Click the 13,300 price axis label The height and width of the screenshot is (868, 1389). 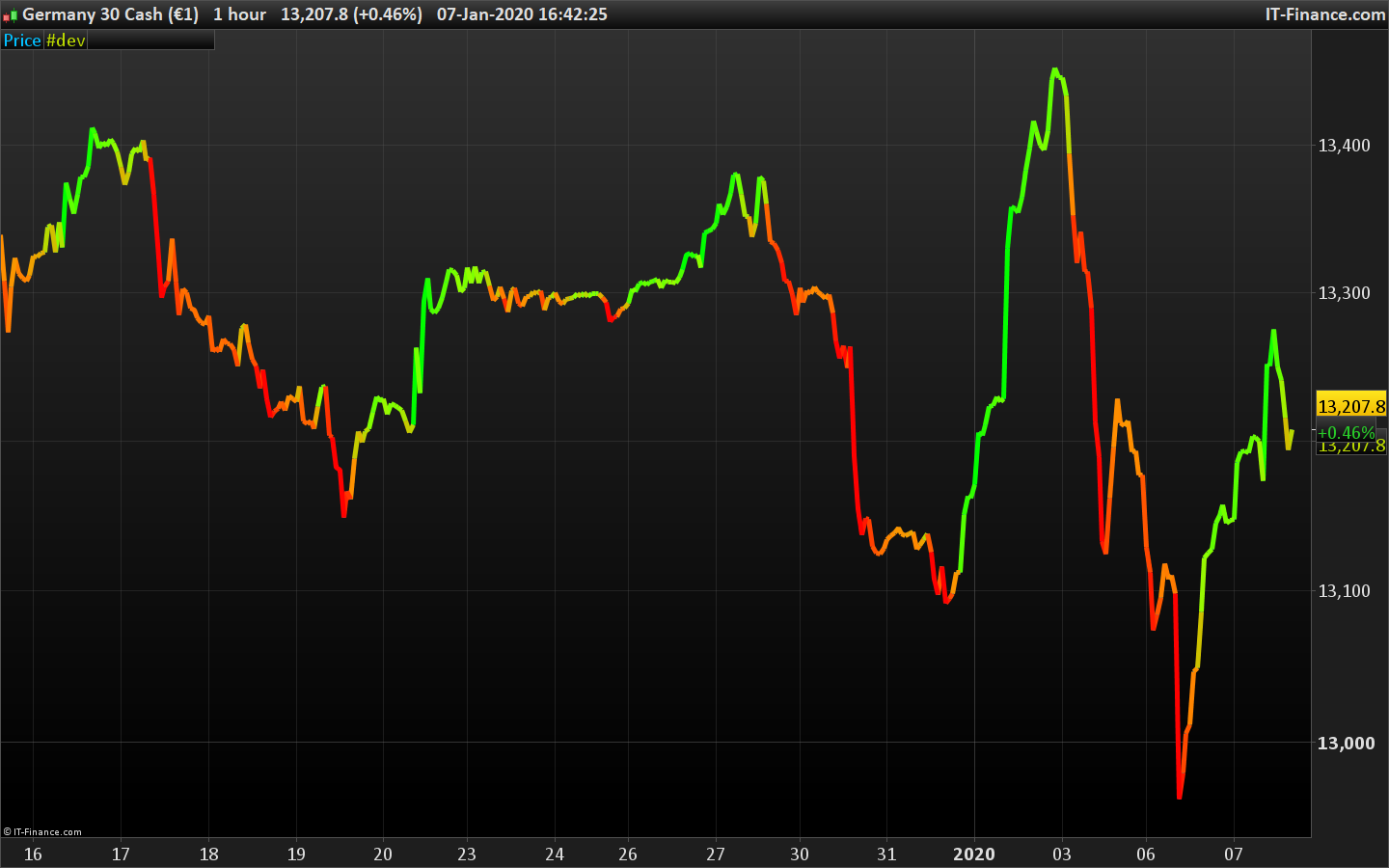1344,293
